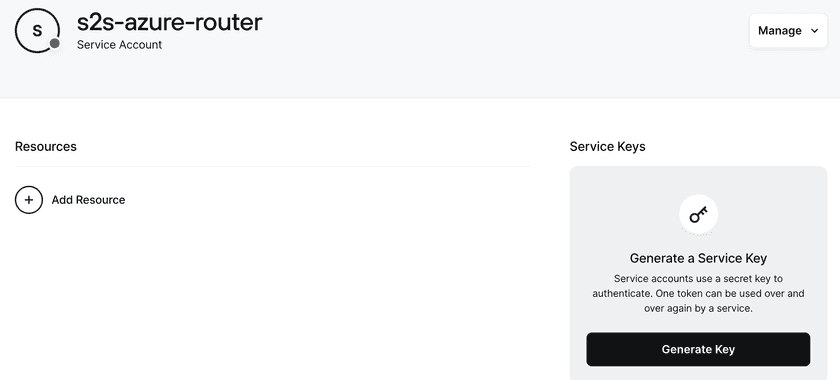Expand the Manage chevron arrow
Screen dimensions: 840x380
tap(815, 31)
